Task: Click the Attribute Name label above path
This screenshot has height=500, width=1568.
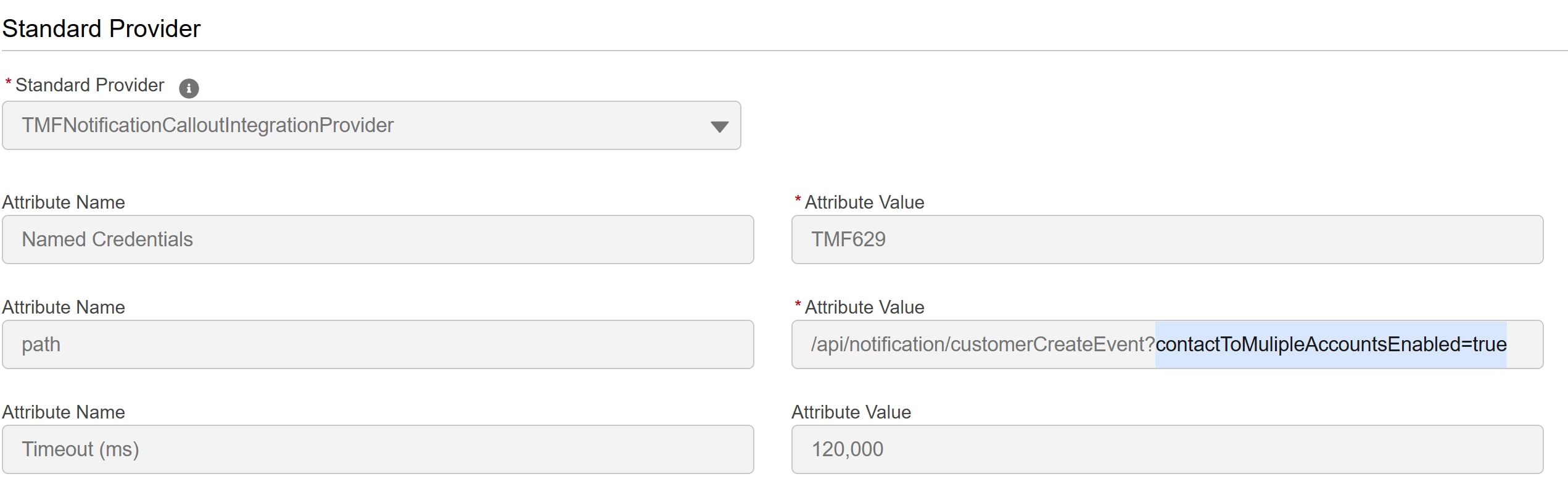Action: pyautogui.click(x=64, y=307)
